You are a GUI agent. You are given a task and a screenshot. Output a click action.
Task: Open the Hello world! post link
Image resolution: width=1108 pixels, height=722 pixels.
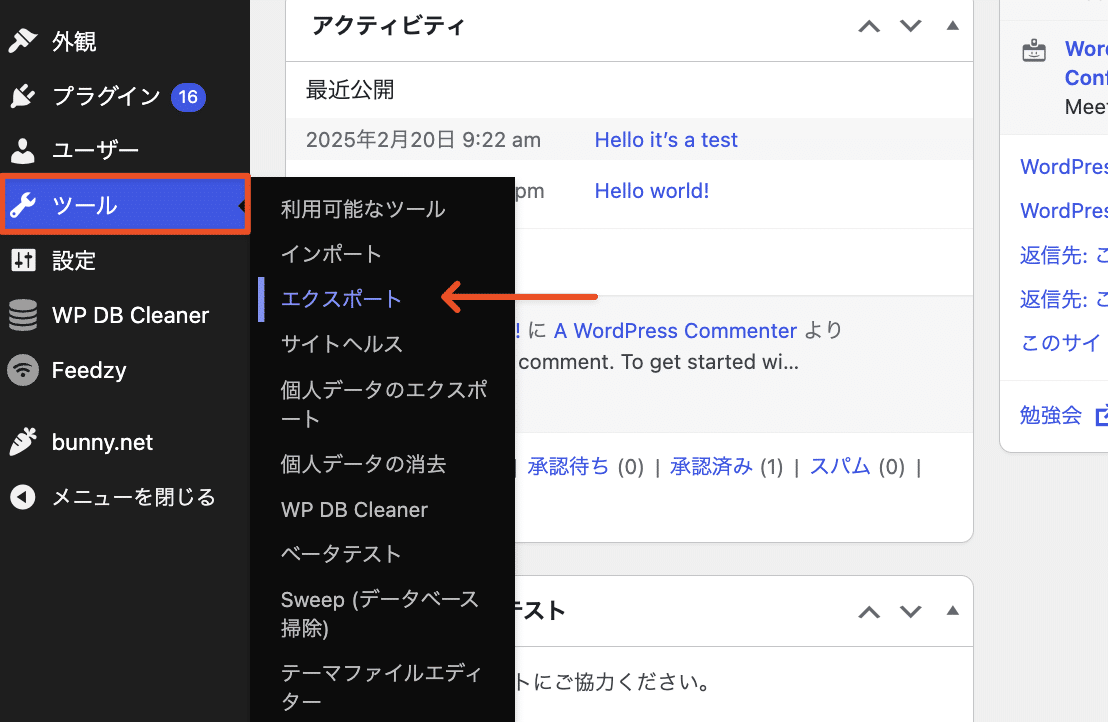coord(651,190)
